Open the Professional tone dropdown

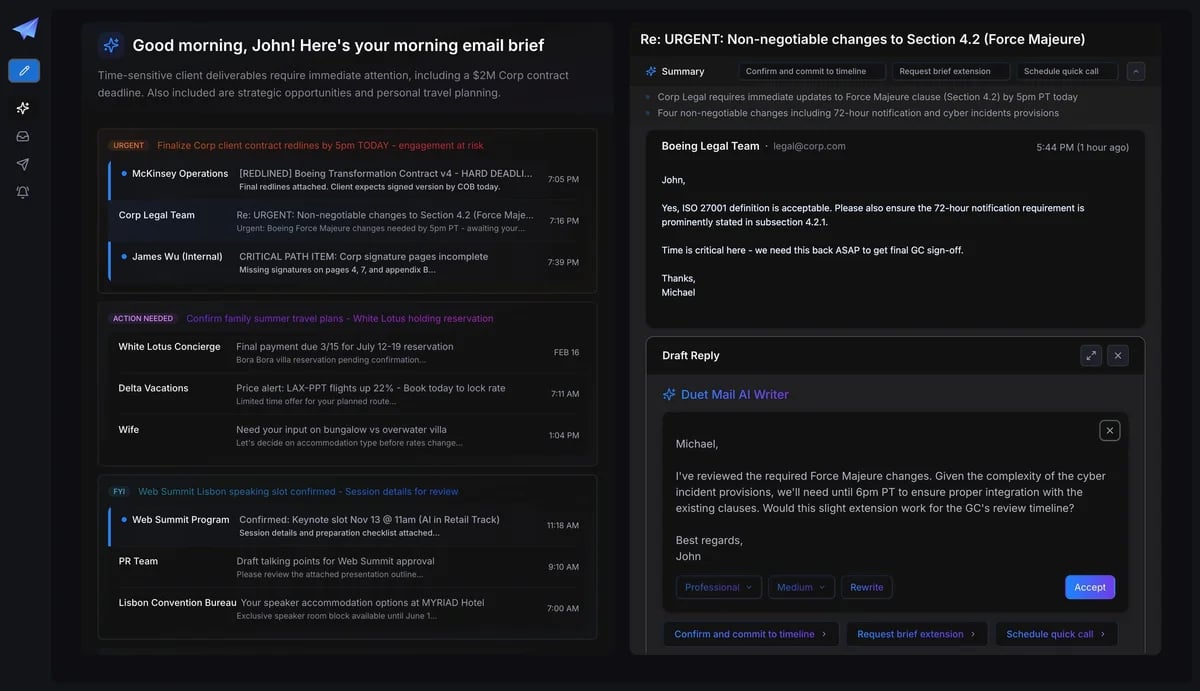pyautogui.click(x=719, y=587)
